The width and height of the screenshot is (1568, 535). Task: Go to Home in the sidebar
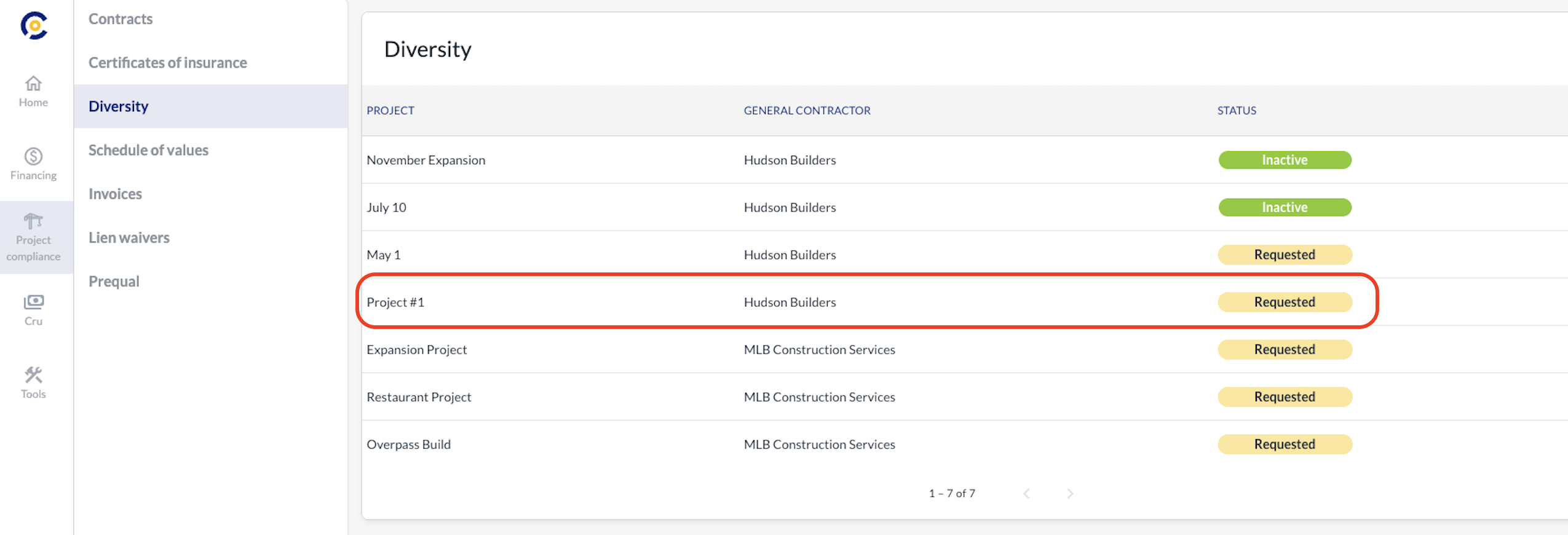pos(33,84)
